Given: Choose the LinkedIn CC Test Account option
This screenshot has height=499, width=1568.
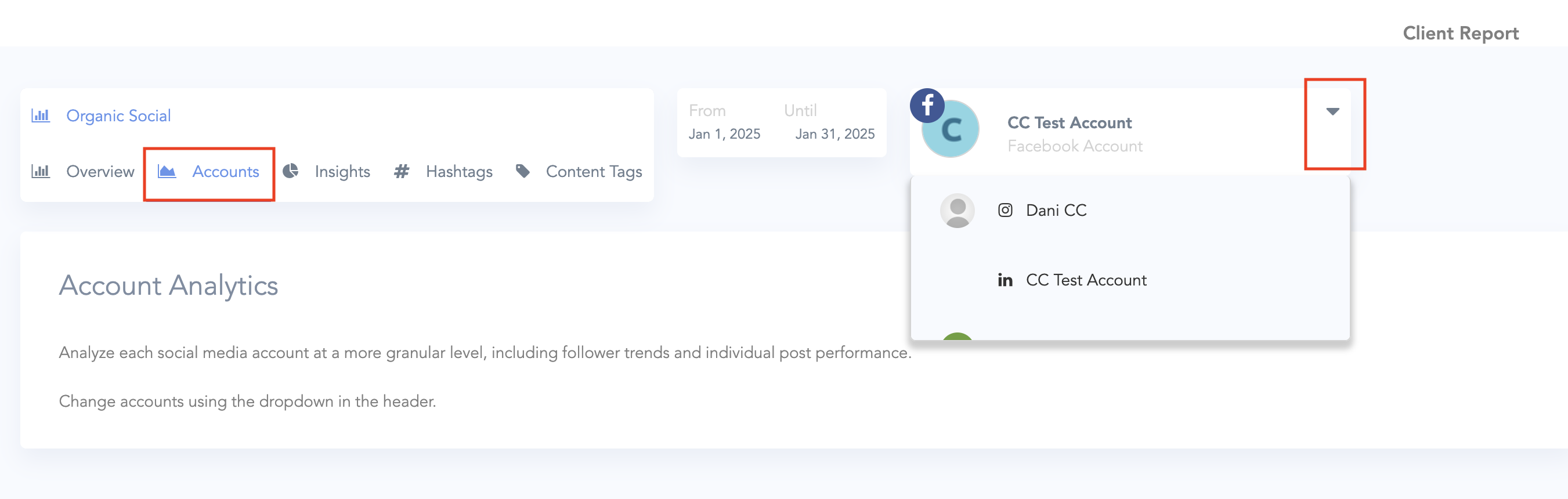Looking at the screenshot, I should [1086, 280].
